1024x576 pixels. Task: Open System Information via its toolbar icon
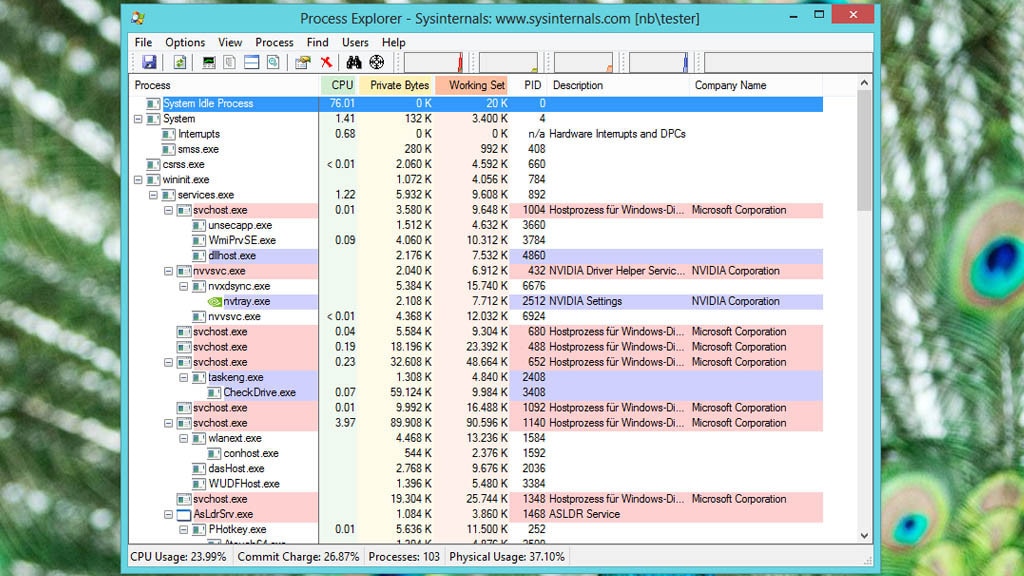click(x=208, y=62)
